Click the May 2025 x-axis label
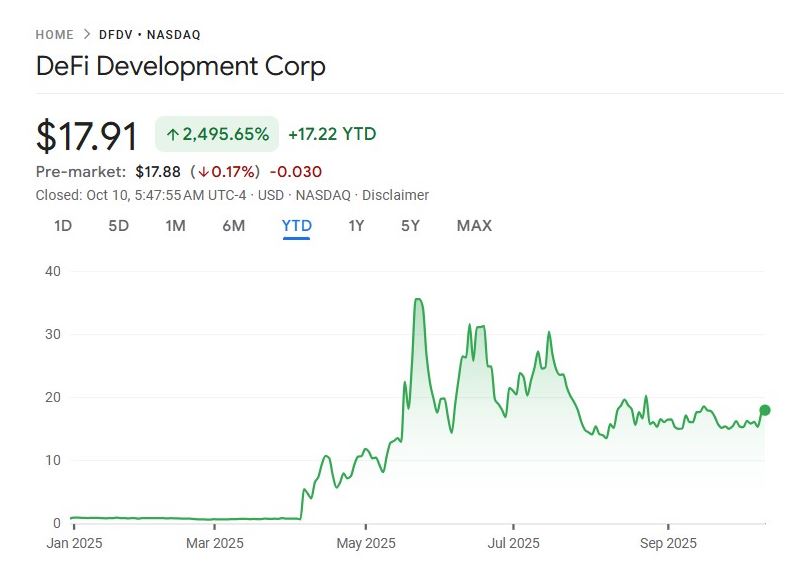The image size is (803, 574). pyautogui.click(x=366, y=544)
